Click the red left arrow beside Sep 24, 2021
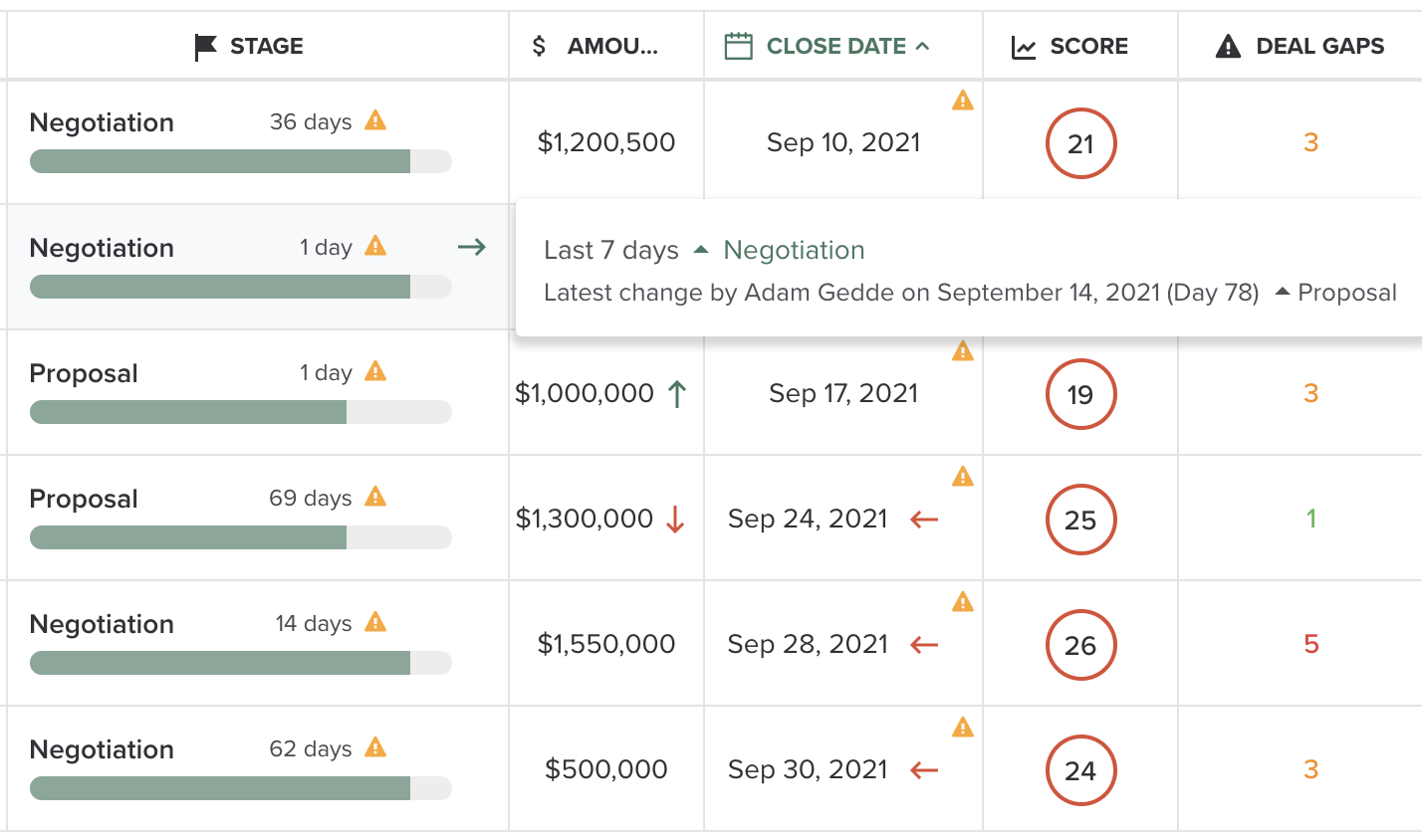This screenshot has height=840, width=1422. [923, 519]
